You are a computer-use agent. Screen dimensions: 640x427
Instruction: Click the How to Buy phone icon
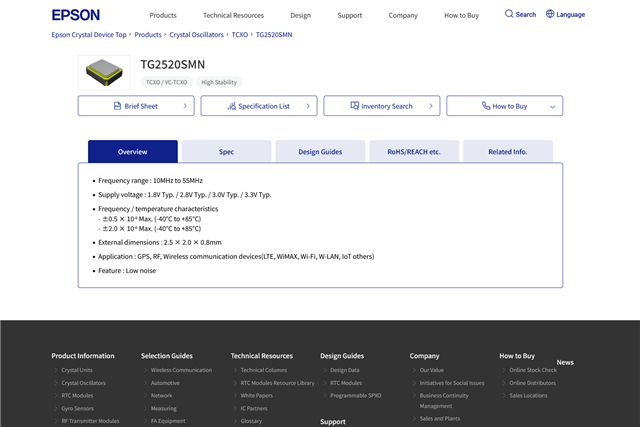point(486,106)
